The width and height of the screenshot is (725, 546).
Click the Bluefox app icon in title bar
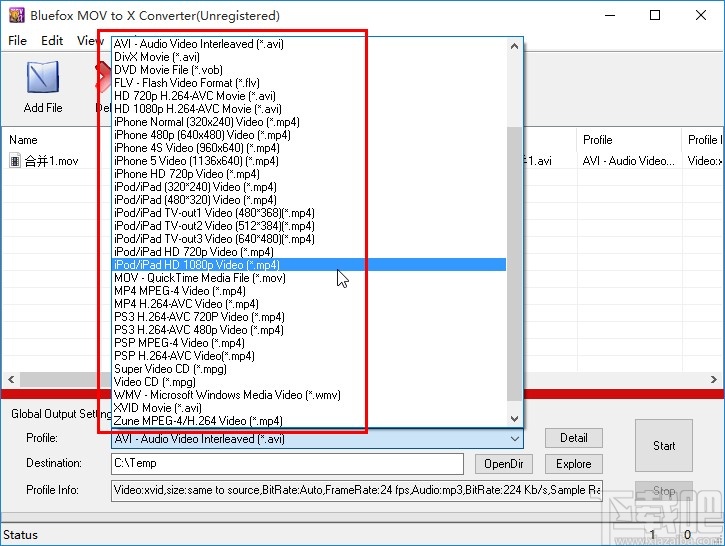pos(17,15)
